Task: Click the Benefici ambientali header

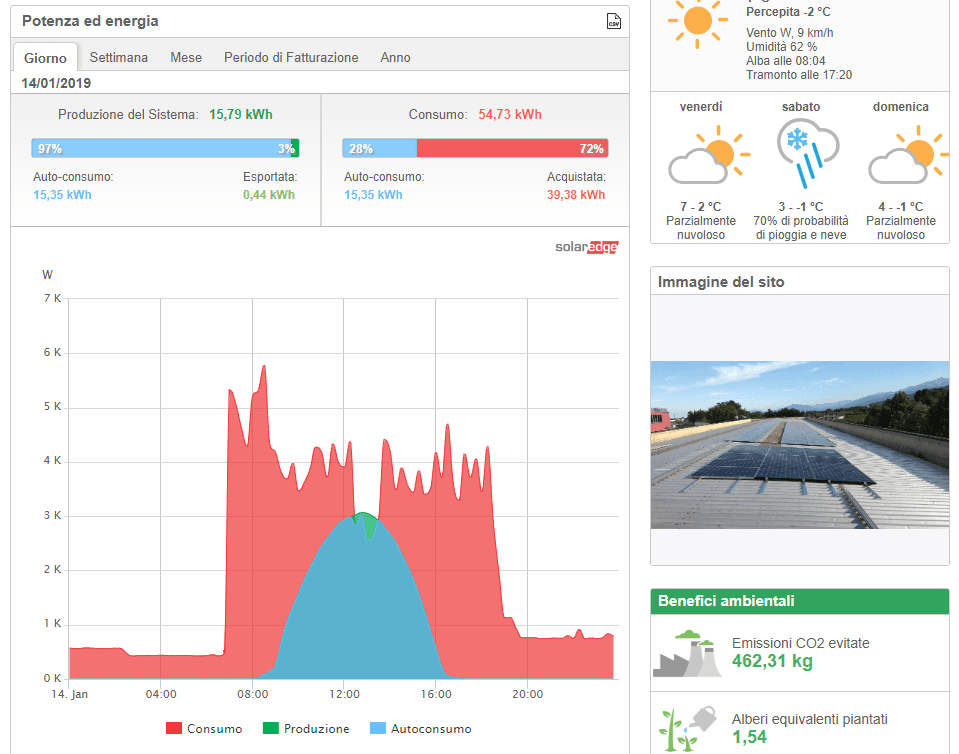Action: click(x=800, y=601)
